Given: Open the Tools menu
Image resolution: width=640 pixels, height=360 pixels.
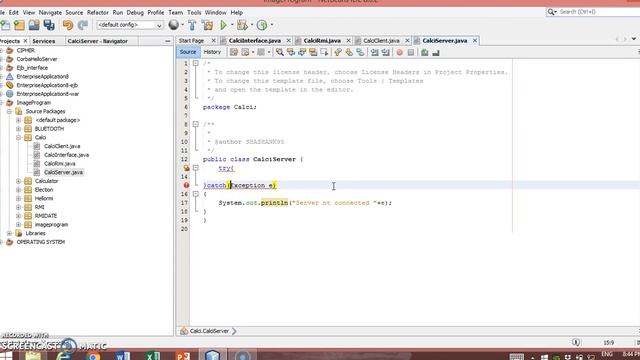Looking at the screenshot, I should (x=194, y=13).
